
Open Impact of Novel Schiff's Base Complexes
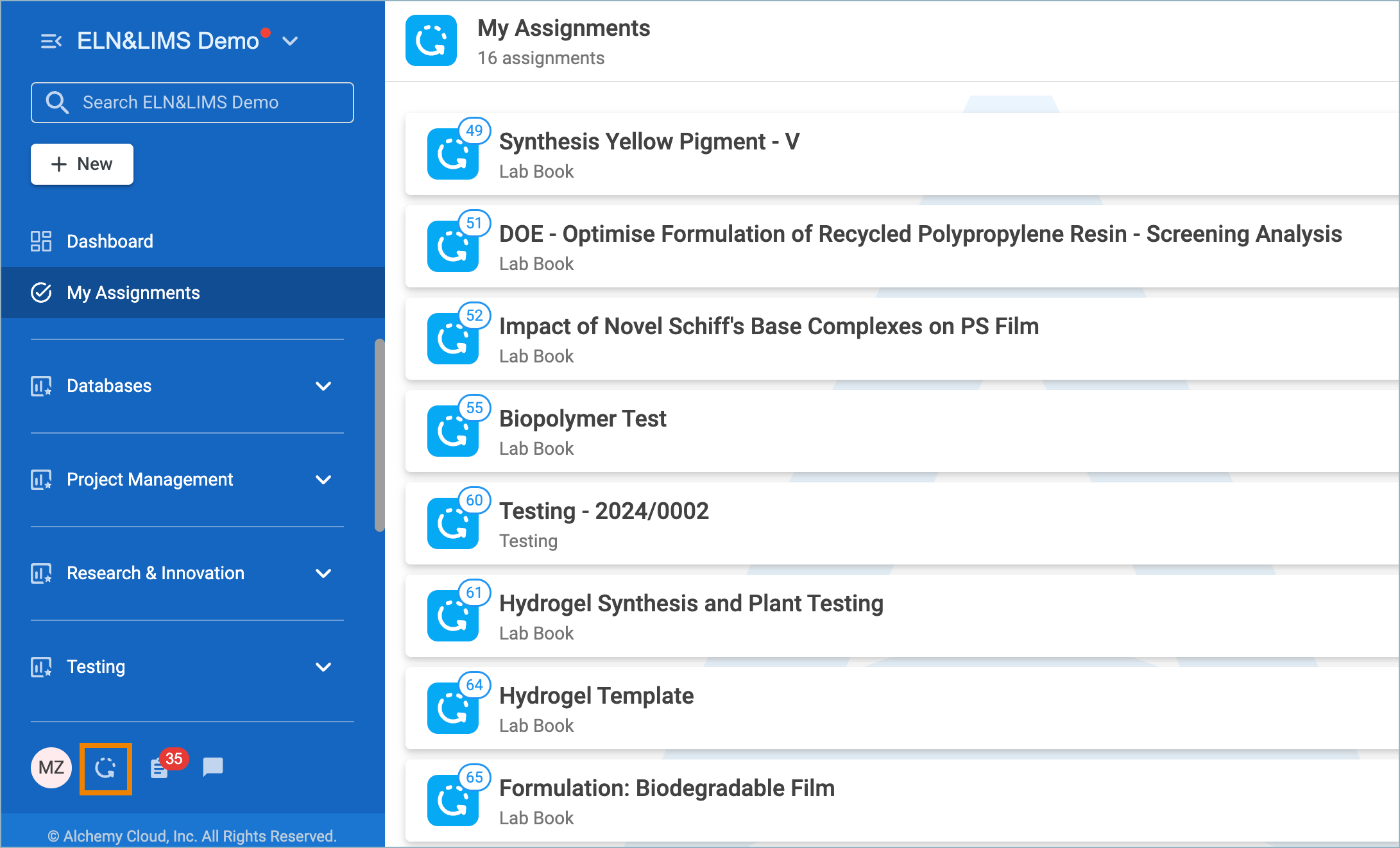(x=903, y=339)
